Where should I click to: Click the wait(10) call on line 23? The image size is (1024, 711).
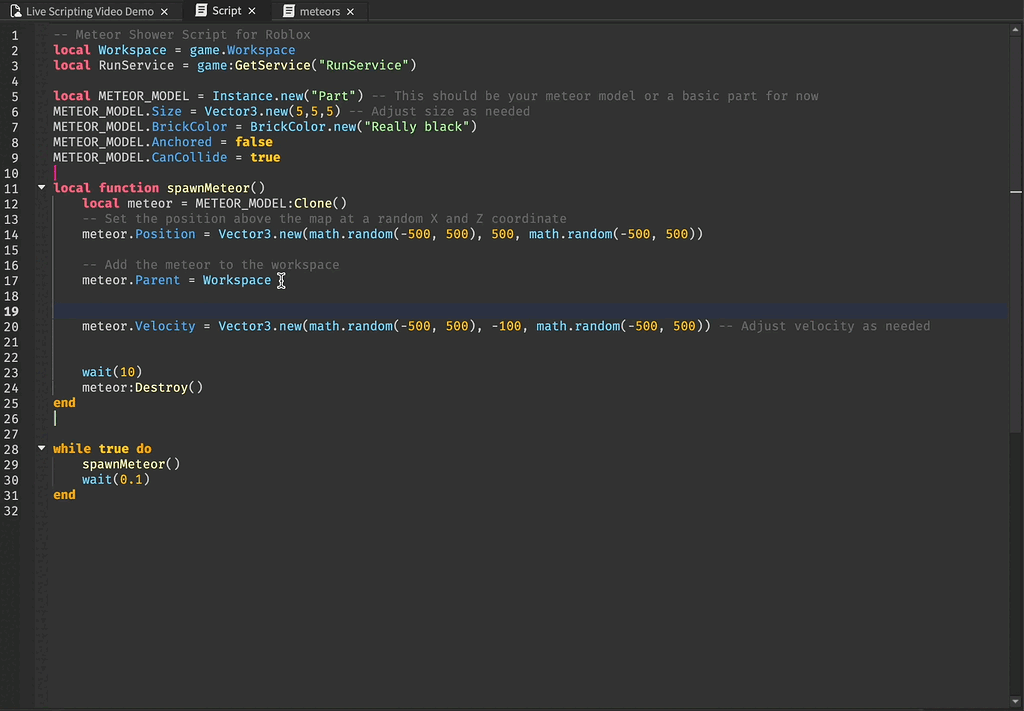112,372
